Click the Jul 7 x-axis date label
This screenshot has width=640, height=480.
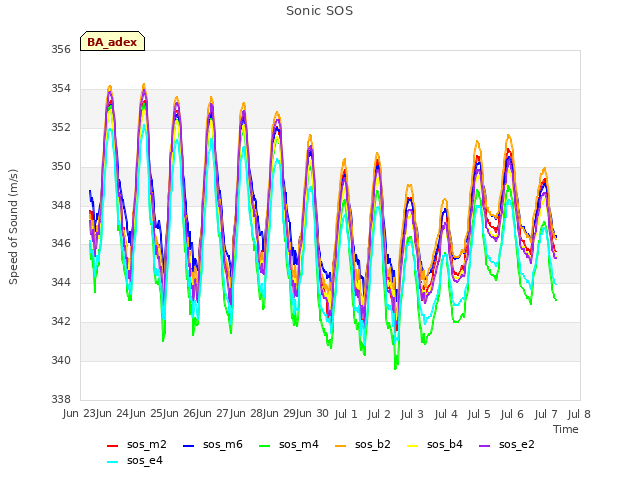pos(546,415)
